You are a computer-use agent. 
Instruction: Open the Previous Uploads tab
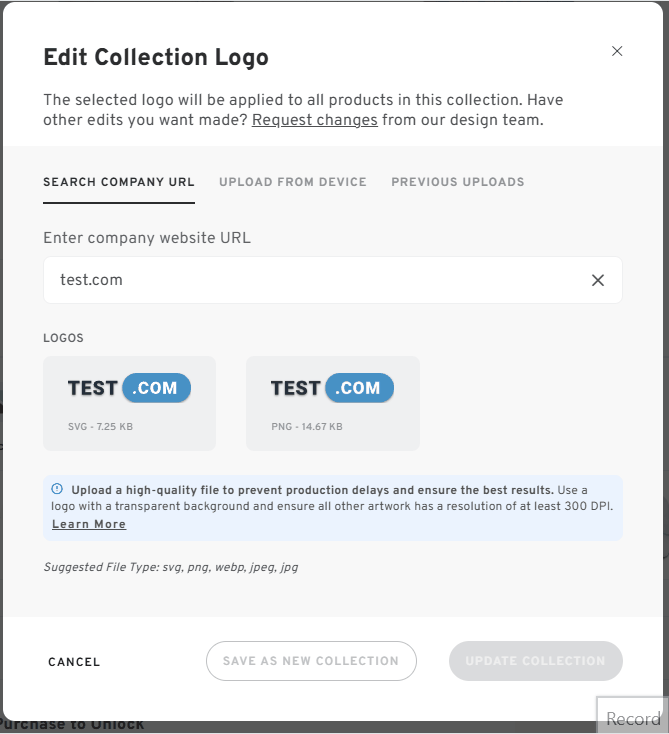458,182
